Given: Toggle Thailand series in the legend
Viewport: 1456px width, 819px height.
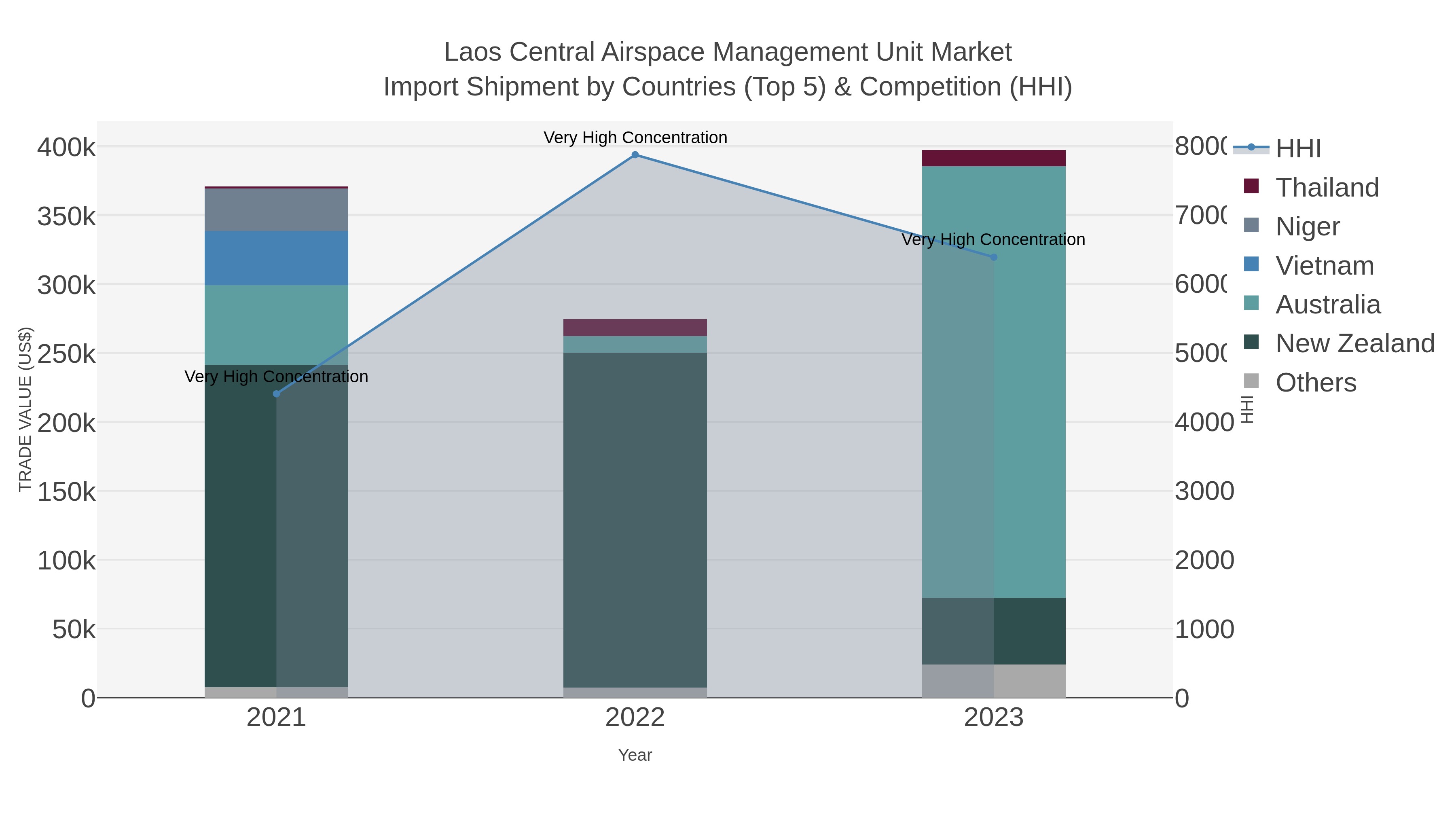Looking at the screenshot, I should [x=1311, y=187].
